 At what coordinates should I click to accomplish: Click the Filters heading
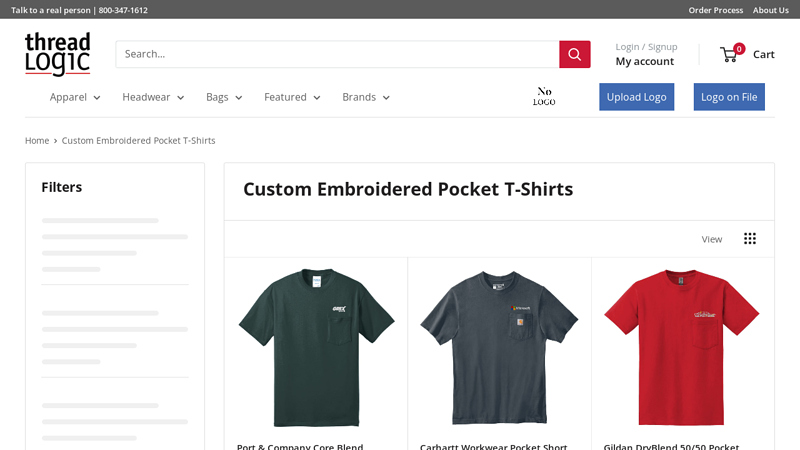(x=62, y=187)
